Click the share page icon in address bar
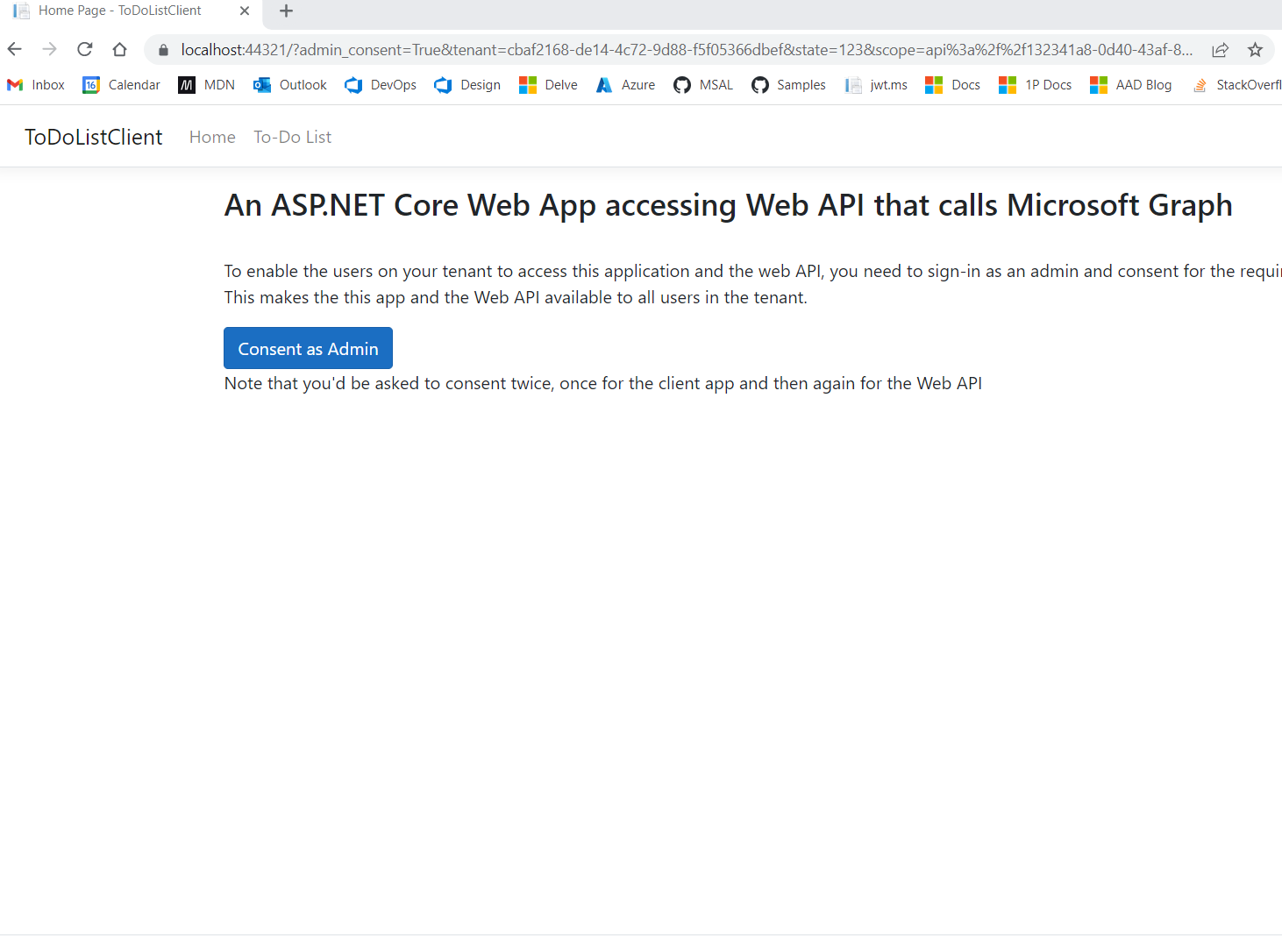Image resolution: width=1282 pixels, height=952 pixels. (1220, 50)
